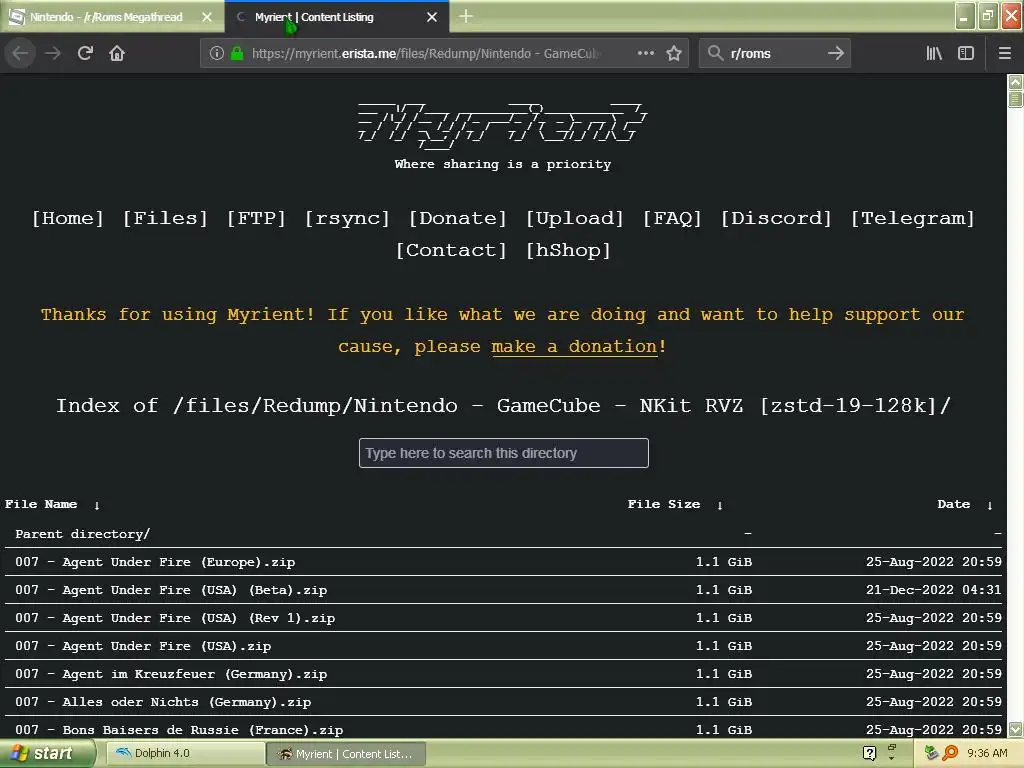Open the [rsync] navigation link
This screenshot has height=768, width=1024.
(x=347, y=218)
